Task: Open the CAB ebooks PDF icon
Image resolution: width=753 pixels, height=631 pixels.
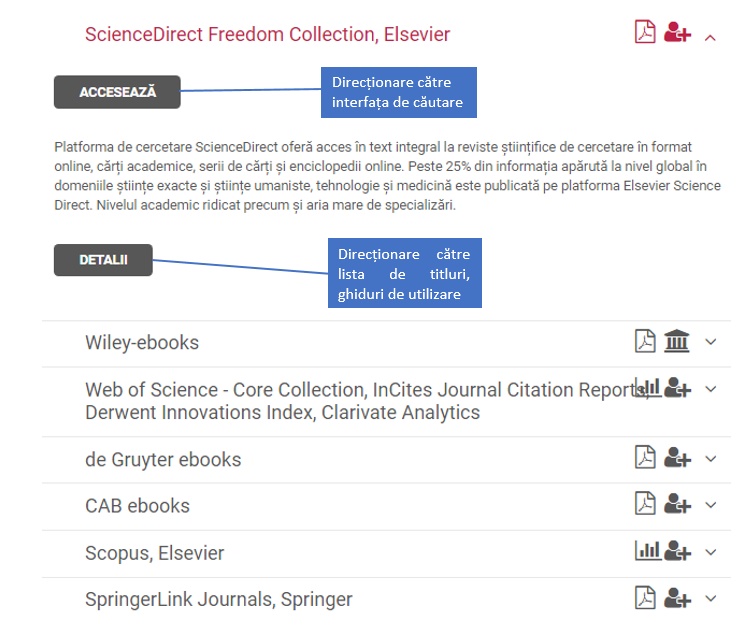Action: click(x=645, y=503)
